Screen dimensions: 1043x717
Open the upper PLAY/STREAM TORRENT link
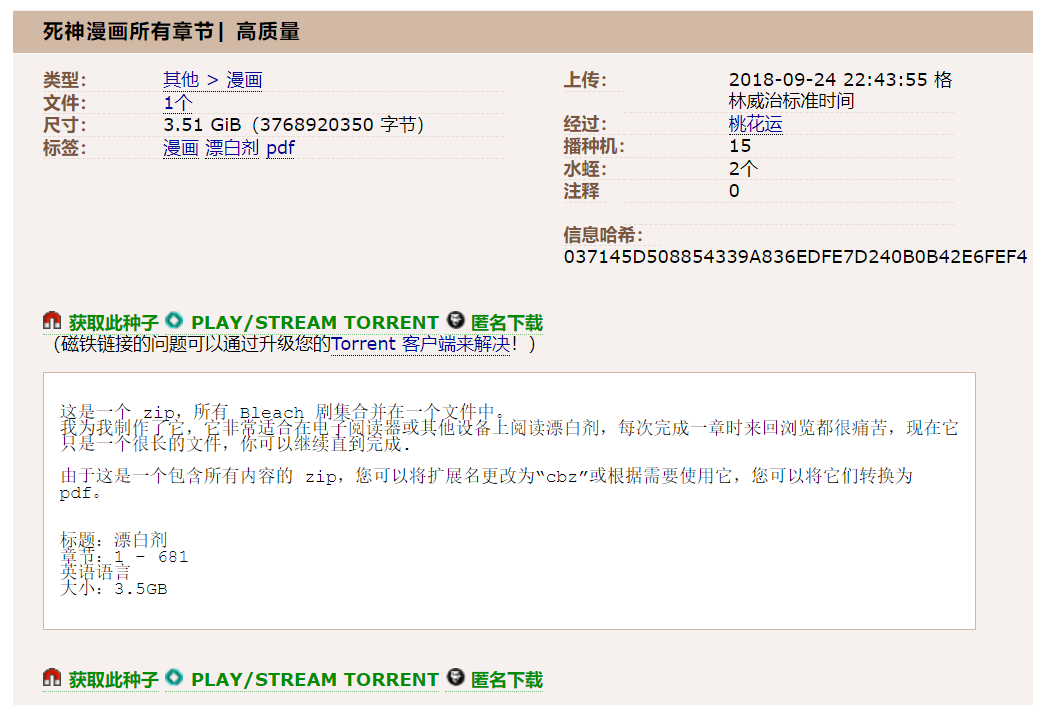click(315, 323)
